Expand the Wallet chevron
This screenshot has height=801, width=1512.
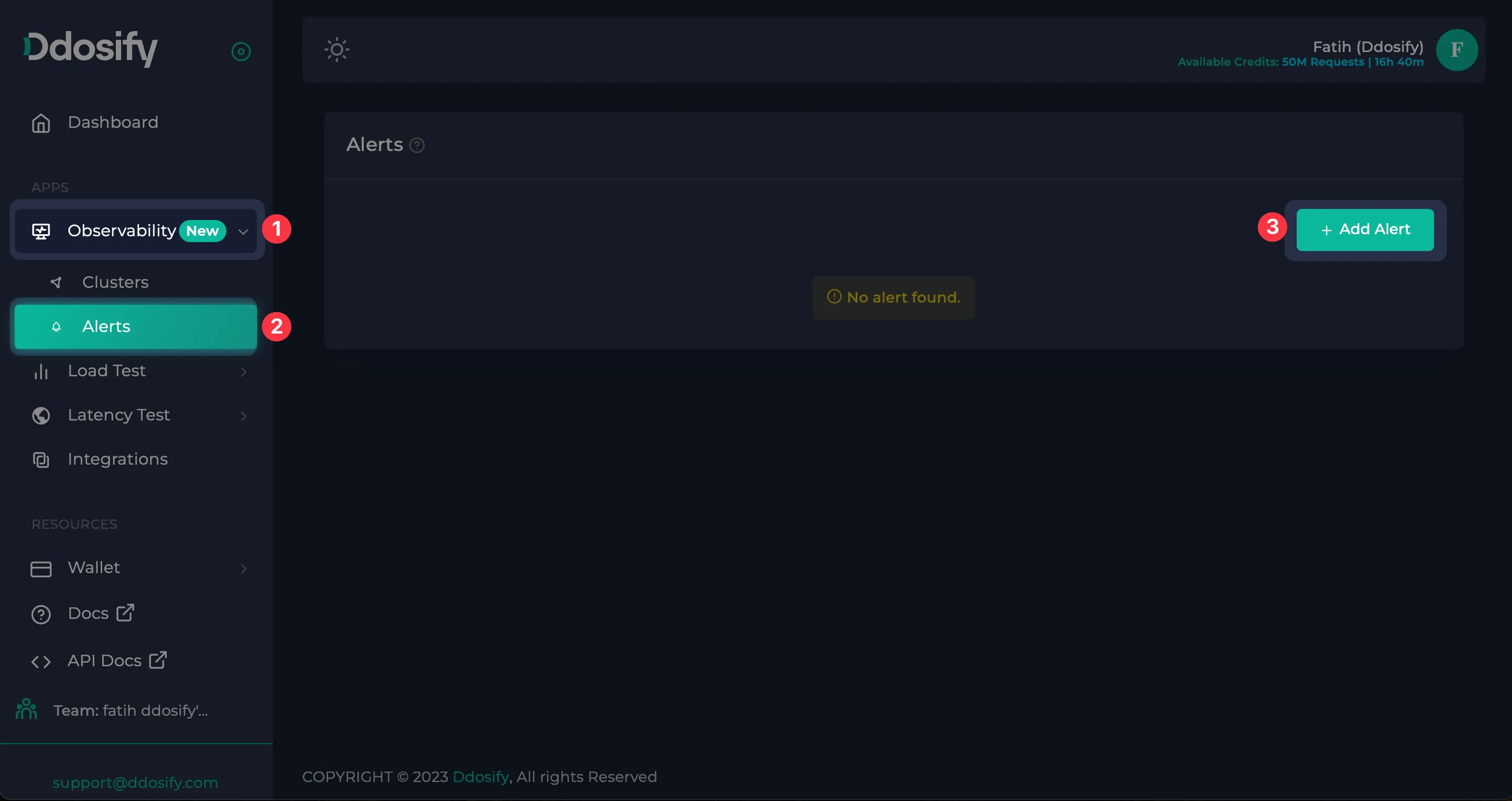point(243,568)
